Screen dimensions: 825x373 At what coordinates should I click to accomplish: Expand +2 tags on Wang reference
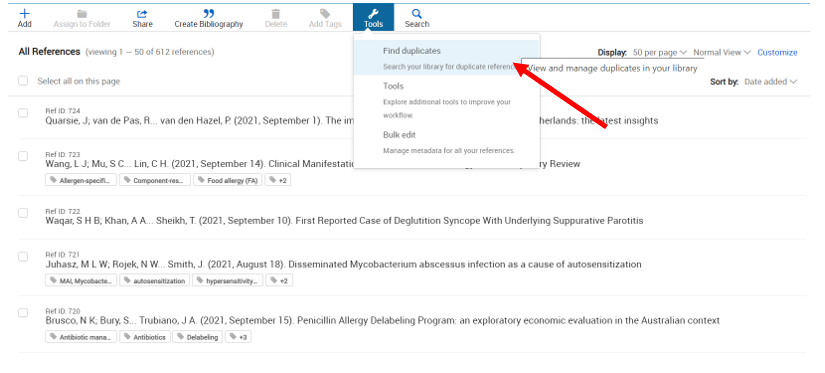pos(277,180)
